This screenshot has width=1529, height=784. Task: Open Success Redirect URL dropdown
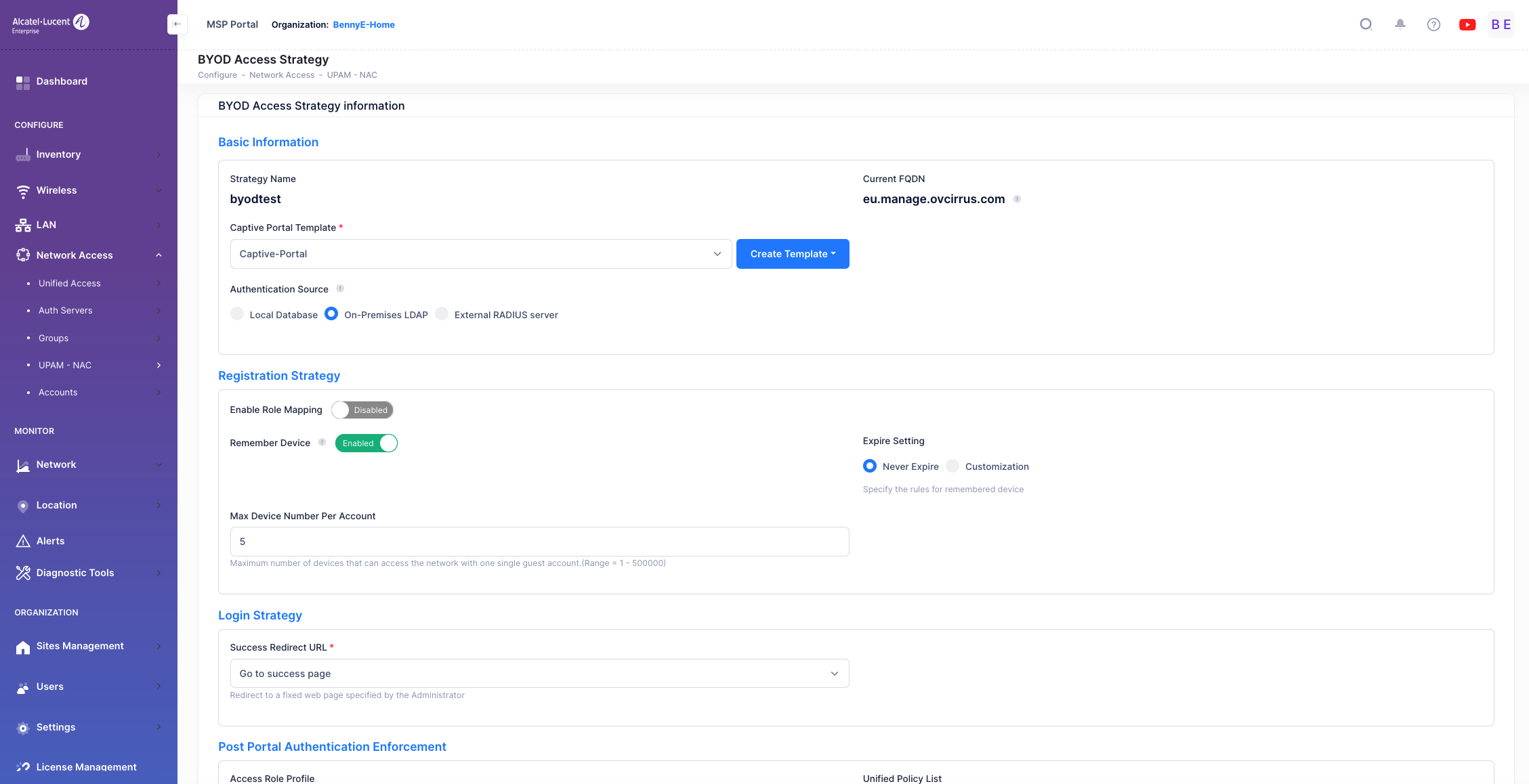539,674
